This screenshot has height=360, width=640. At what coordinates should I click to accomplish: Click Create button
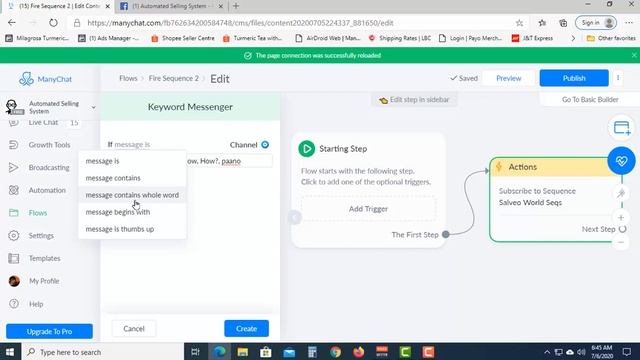[x=247, y=329]
